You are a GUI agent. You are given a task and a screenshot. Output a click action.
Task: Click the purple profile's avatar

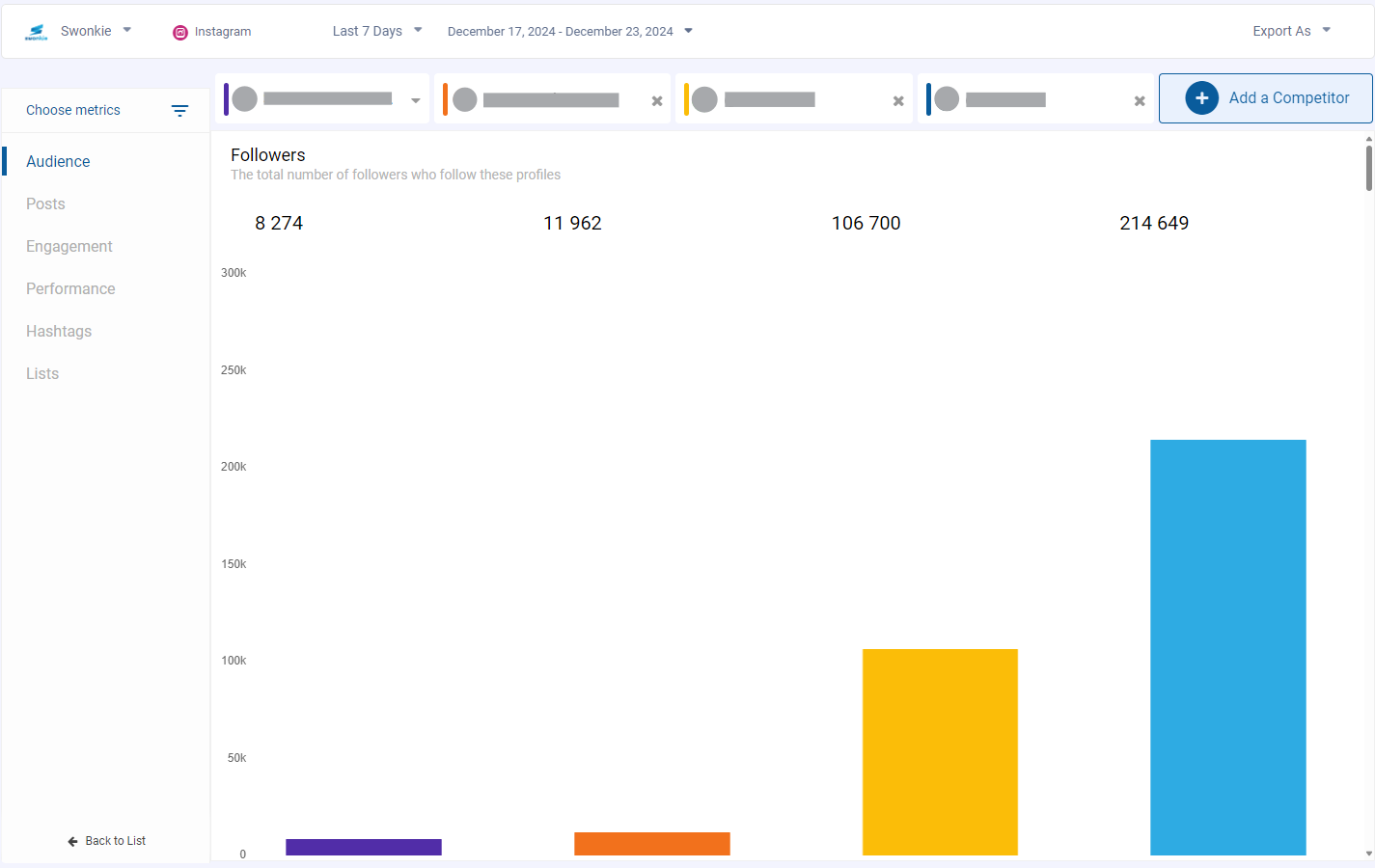[x=245, y=99]
